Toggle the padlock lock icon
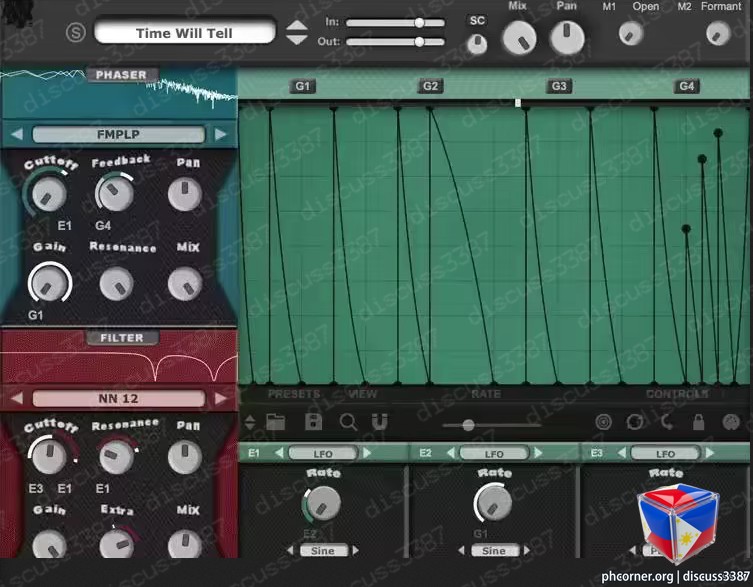This screenshot has height=587, width=753. click(699, 422)
